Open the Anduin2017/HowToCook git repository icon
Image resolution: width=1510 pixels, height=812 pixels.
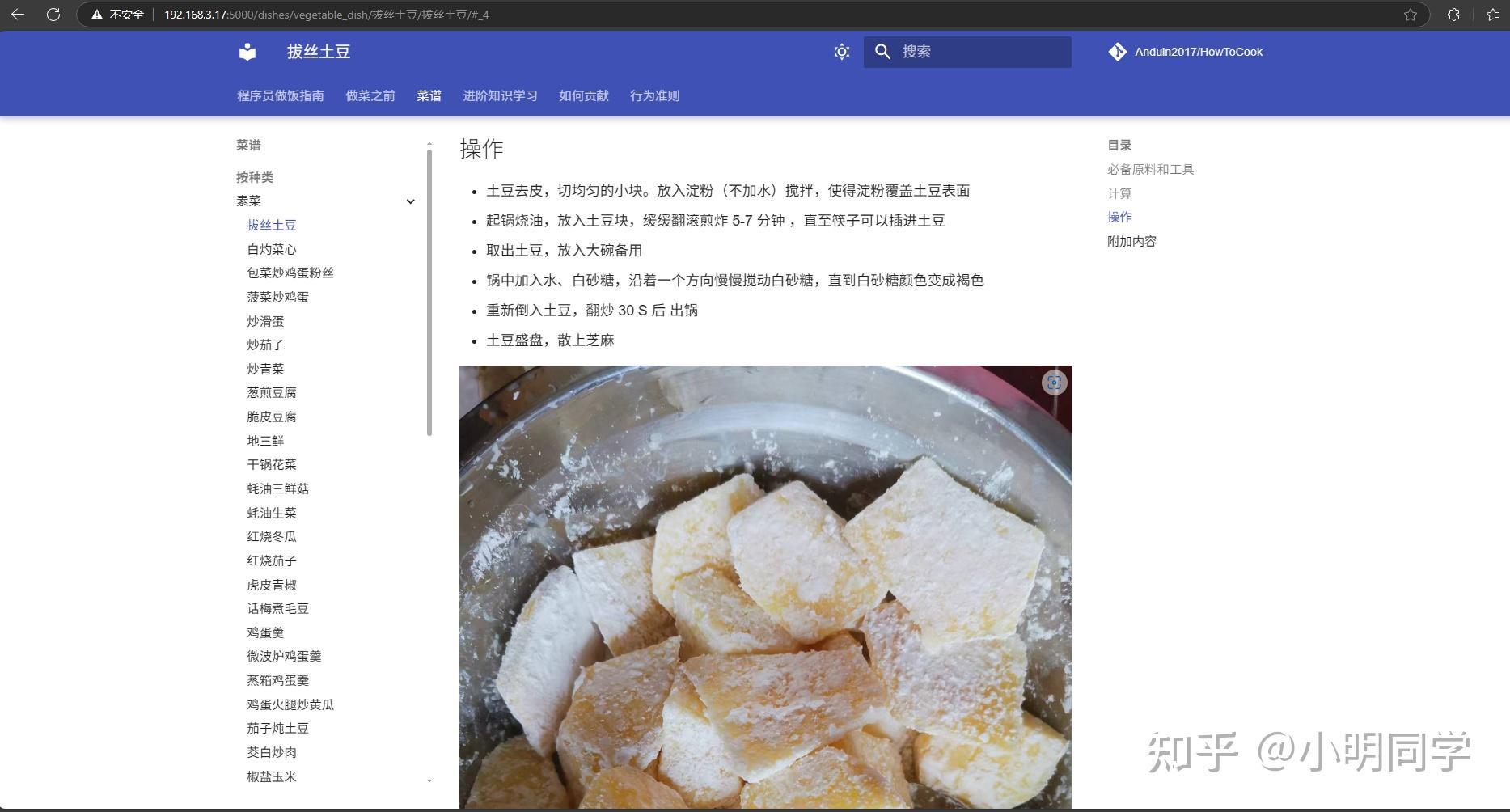1118,52
